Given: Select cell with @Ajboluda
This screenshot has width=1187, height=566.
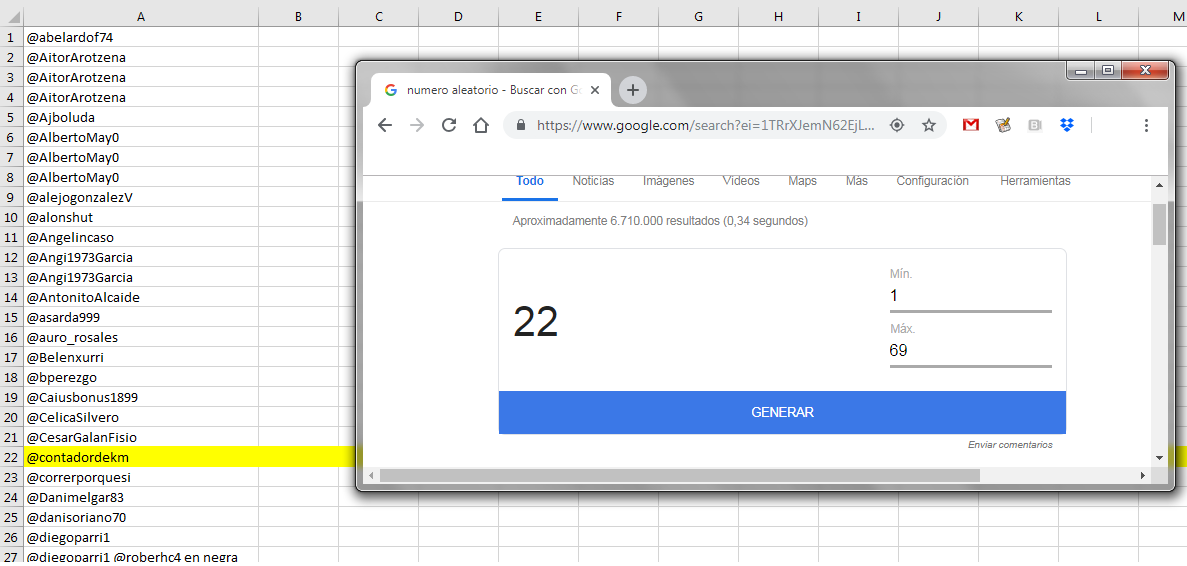Looking at the screenshot, I should pos(141,117).
